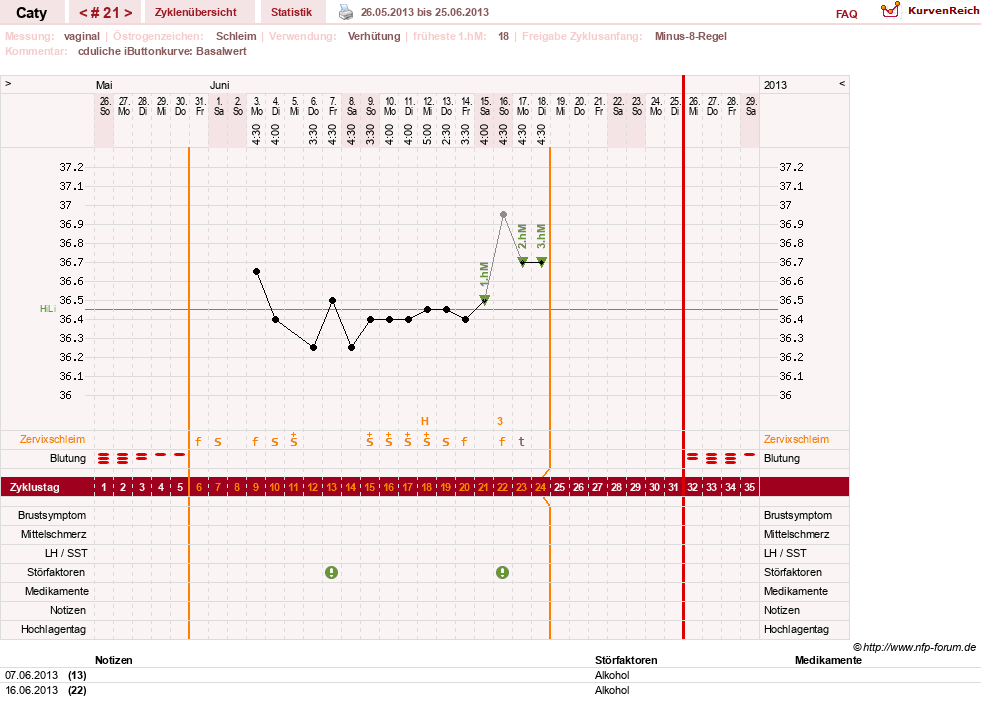
Task: Click the left Zervixschleim row label
Action: pyautogui.click(x=53, y=439)
